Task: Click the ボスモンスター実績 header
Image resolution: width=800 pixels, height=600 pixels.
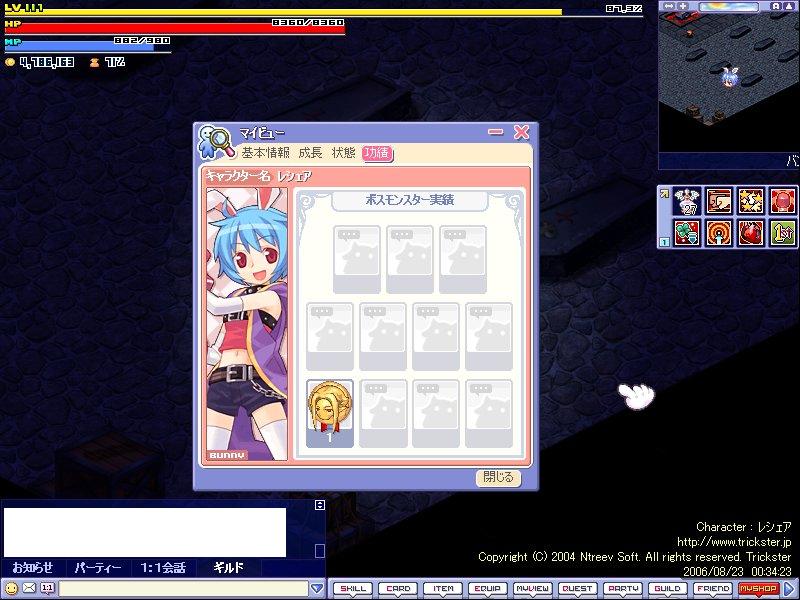Action: (x=410, y=200)
